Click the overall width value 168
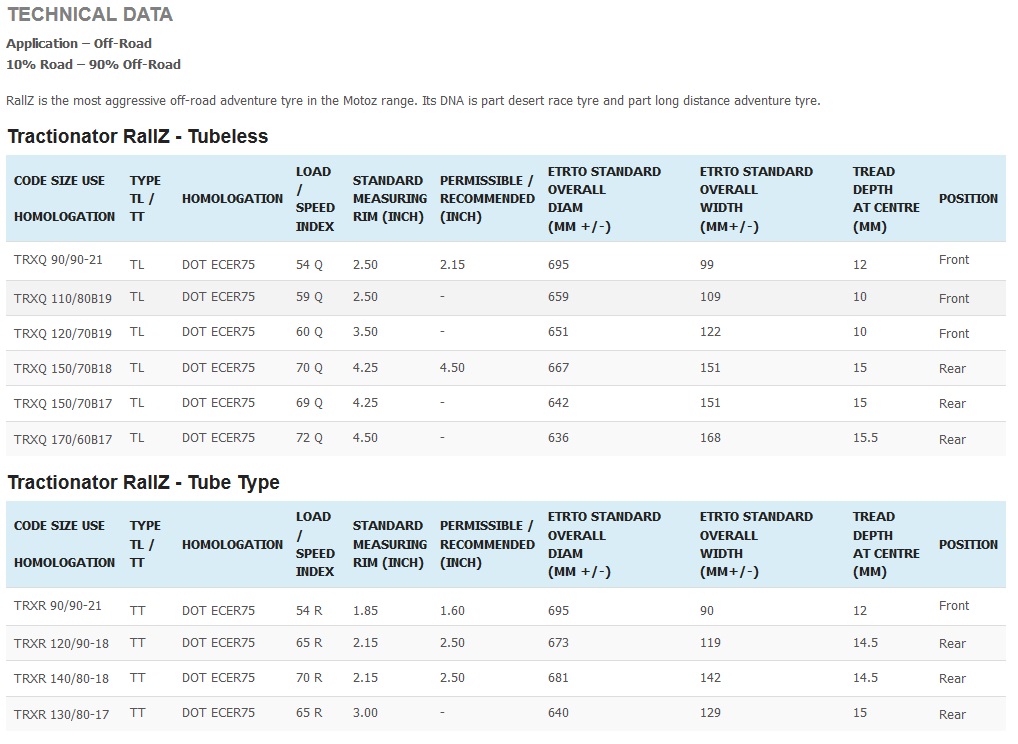Screen dimensions: 1018x744 click(710, 438)
